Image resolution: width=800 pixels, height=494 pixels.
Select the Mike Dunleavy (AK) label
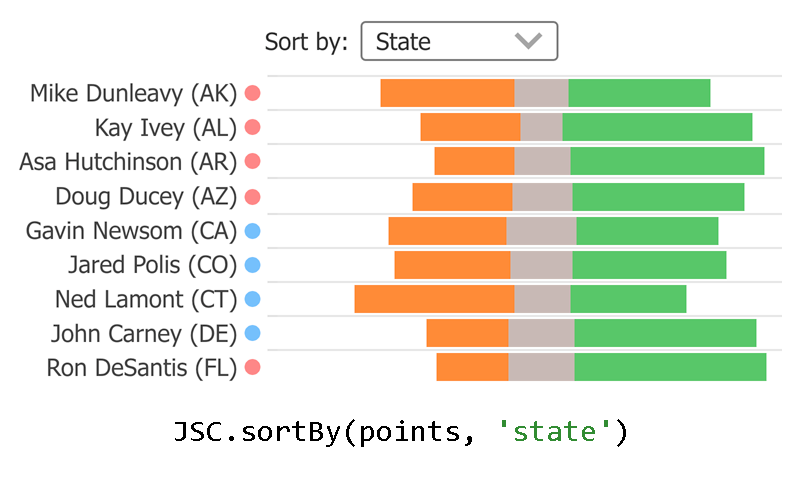point(133,94)
